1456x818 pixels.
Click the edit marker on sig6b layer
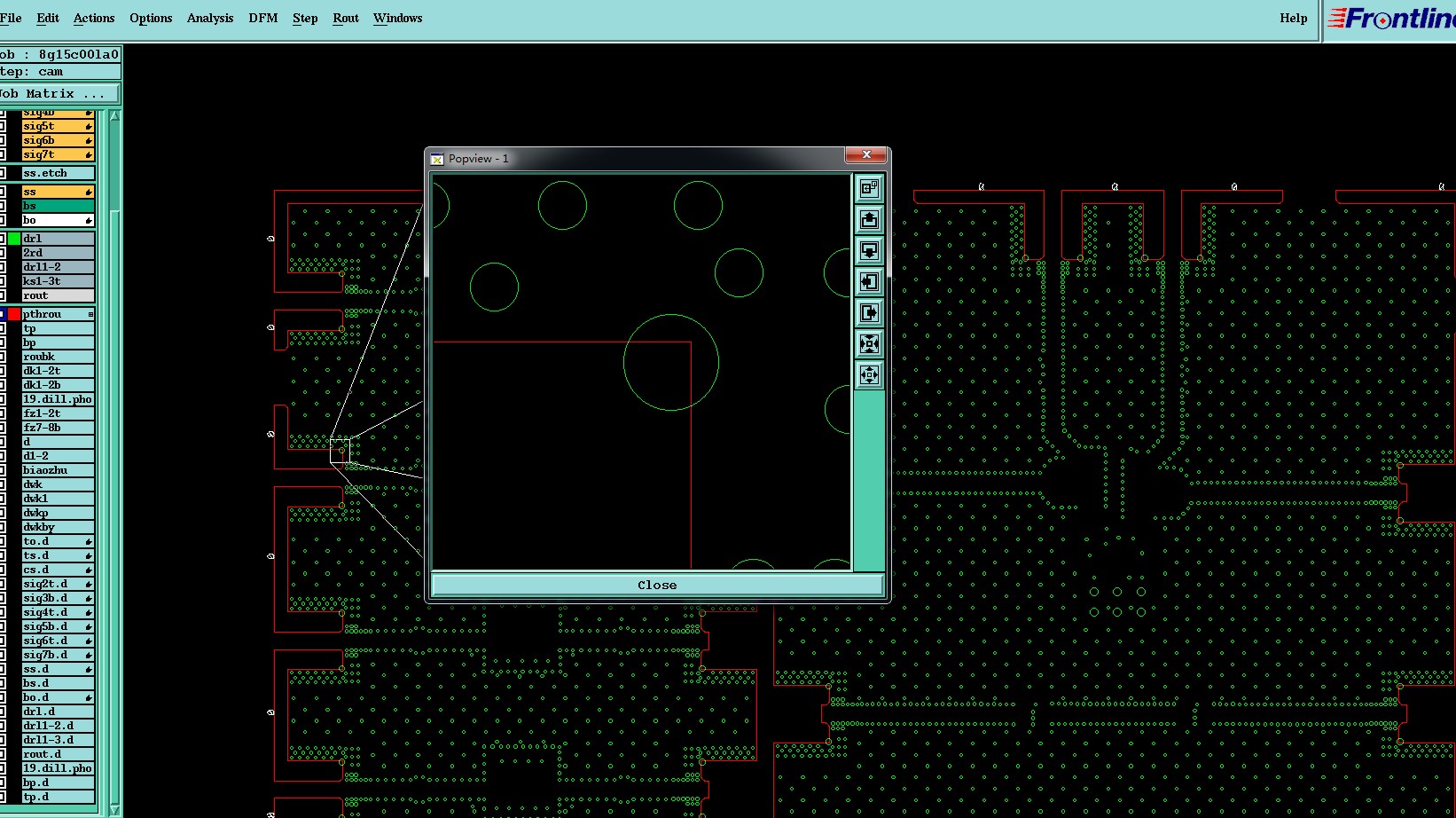coord(89,141)
